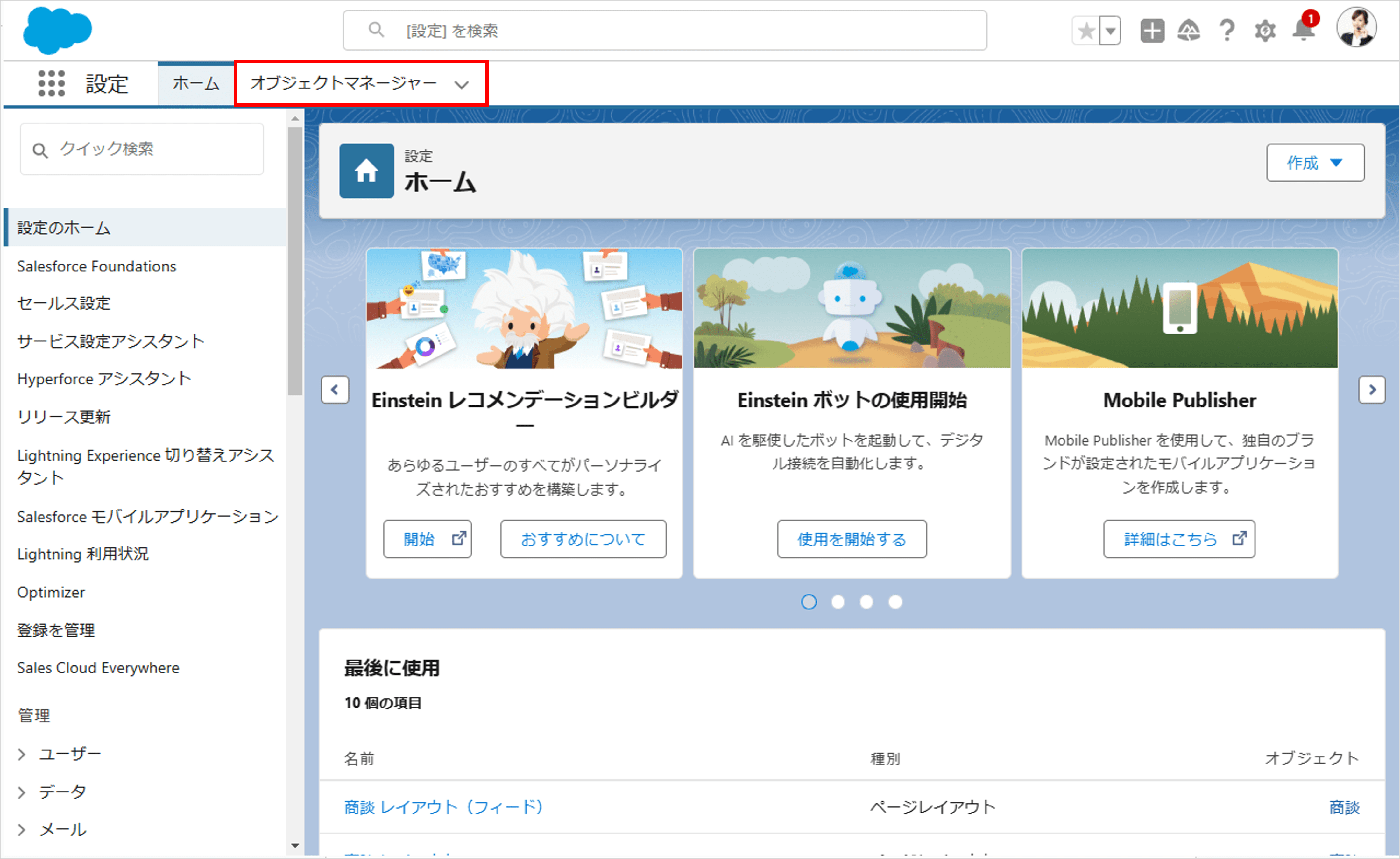
Task: Open 登録を管理 in sidebar
Action: coord(56,630)
